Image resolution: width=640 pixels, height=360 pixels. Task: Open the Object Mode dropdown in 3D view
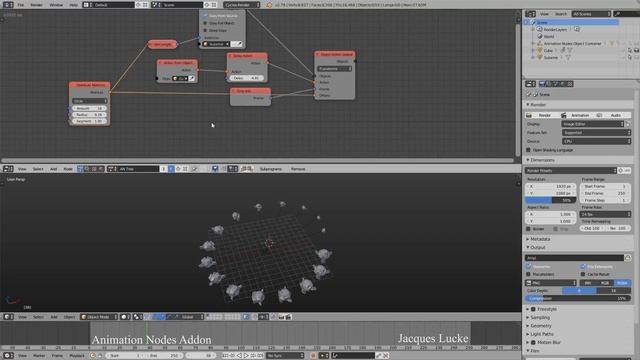98,317
